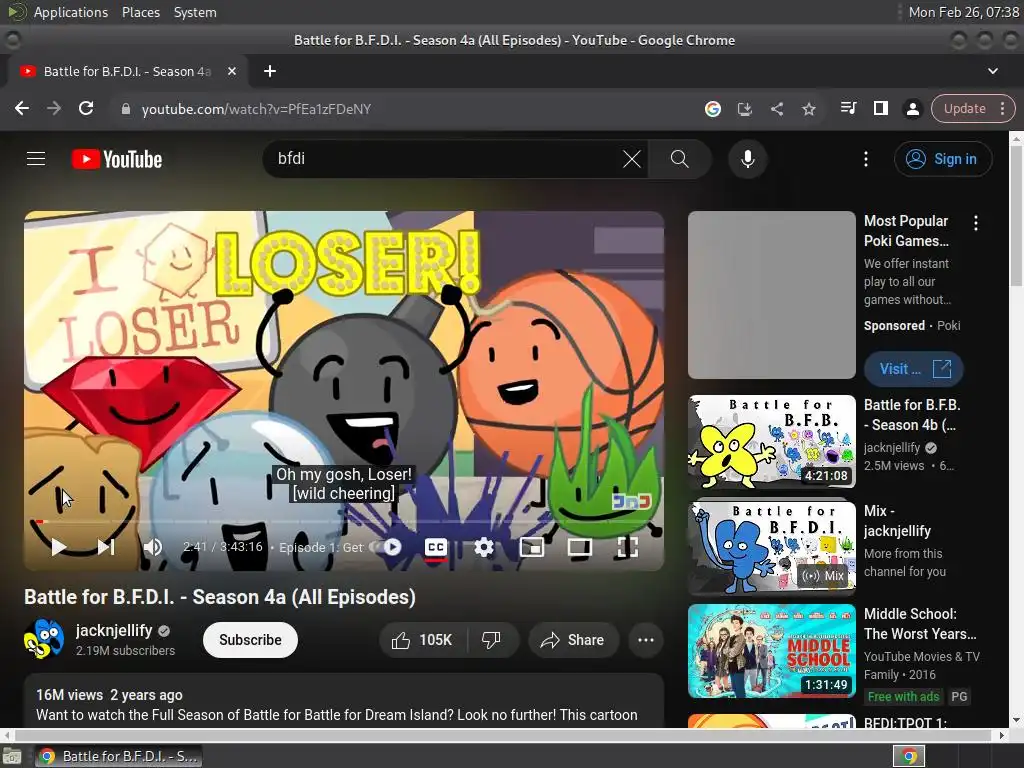Click the horizontal page scrollbar

pos(503,735)
